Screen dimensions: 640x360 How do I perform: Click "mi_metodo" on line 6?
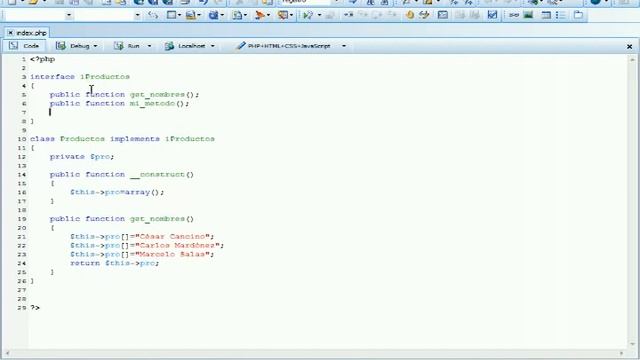152,104
